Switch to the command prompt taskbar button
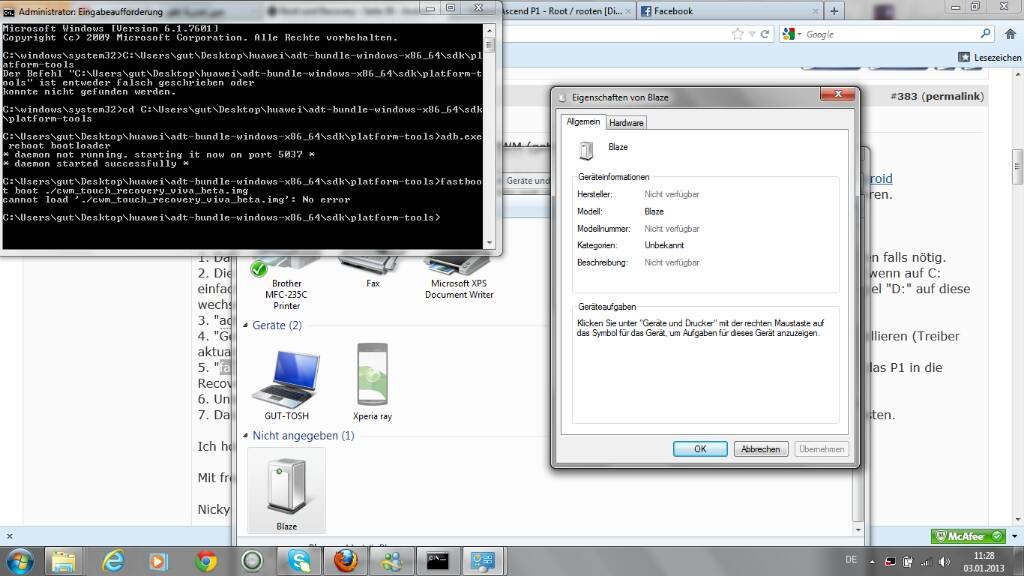The width and height of the screenshot is (1024, 576). coord(438,562)
